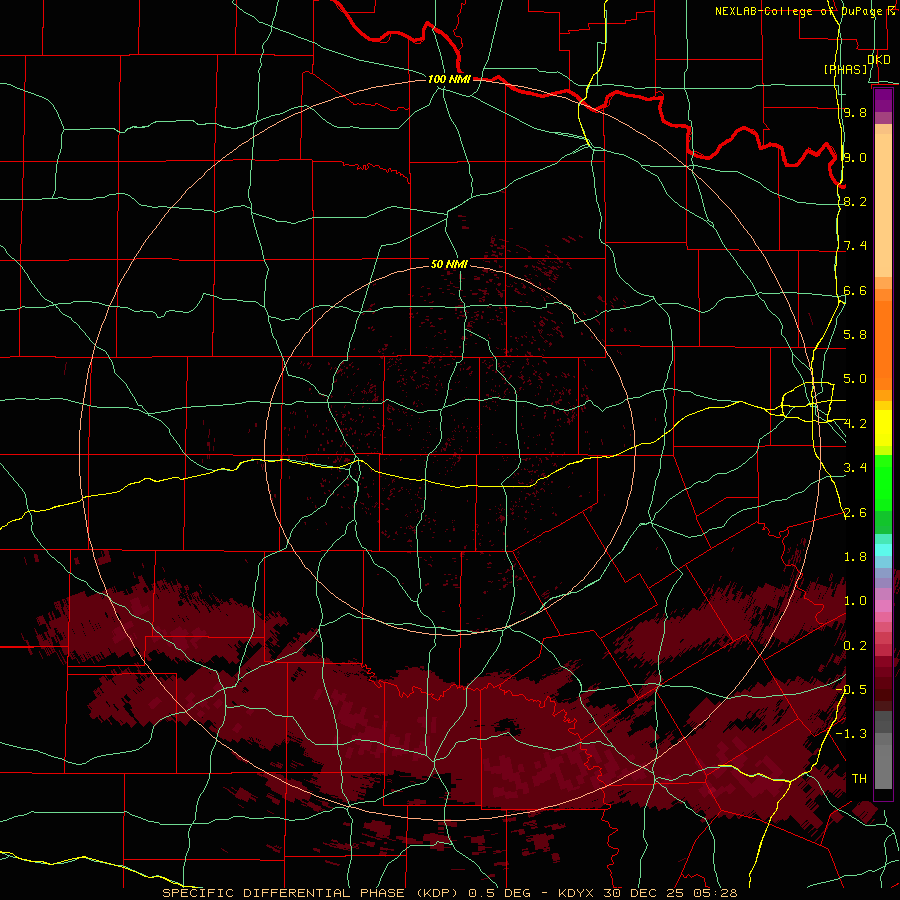Click the 1.8 value on the color scale

(855, 556)
